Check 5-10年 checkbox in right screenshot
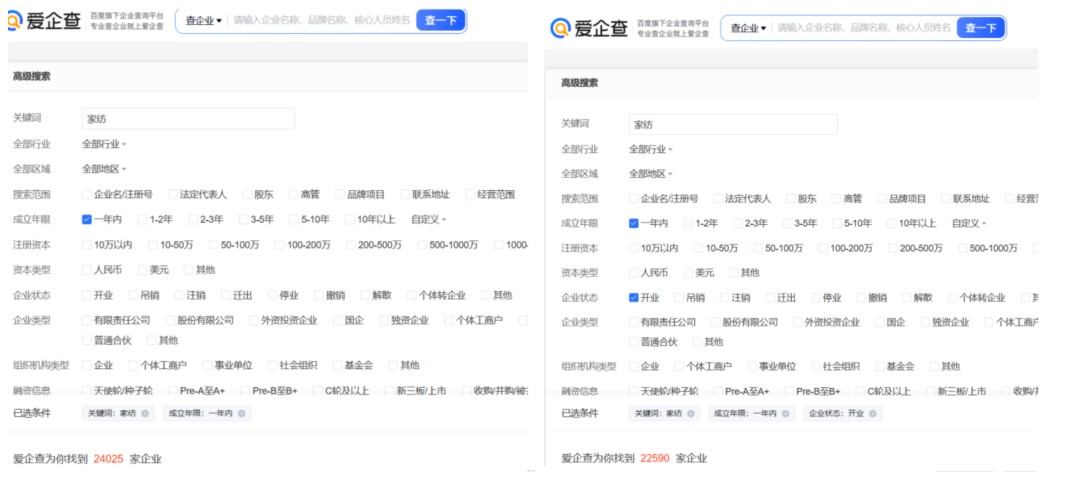Screen dimensions: 1080x480 point(838,223)
